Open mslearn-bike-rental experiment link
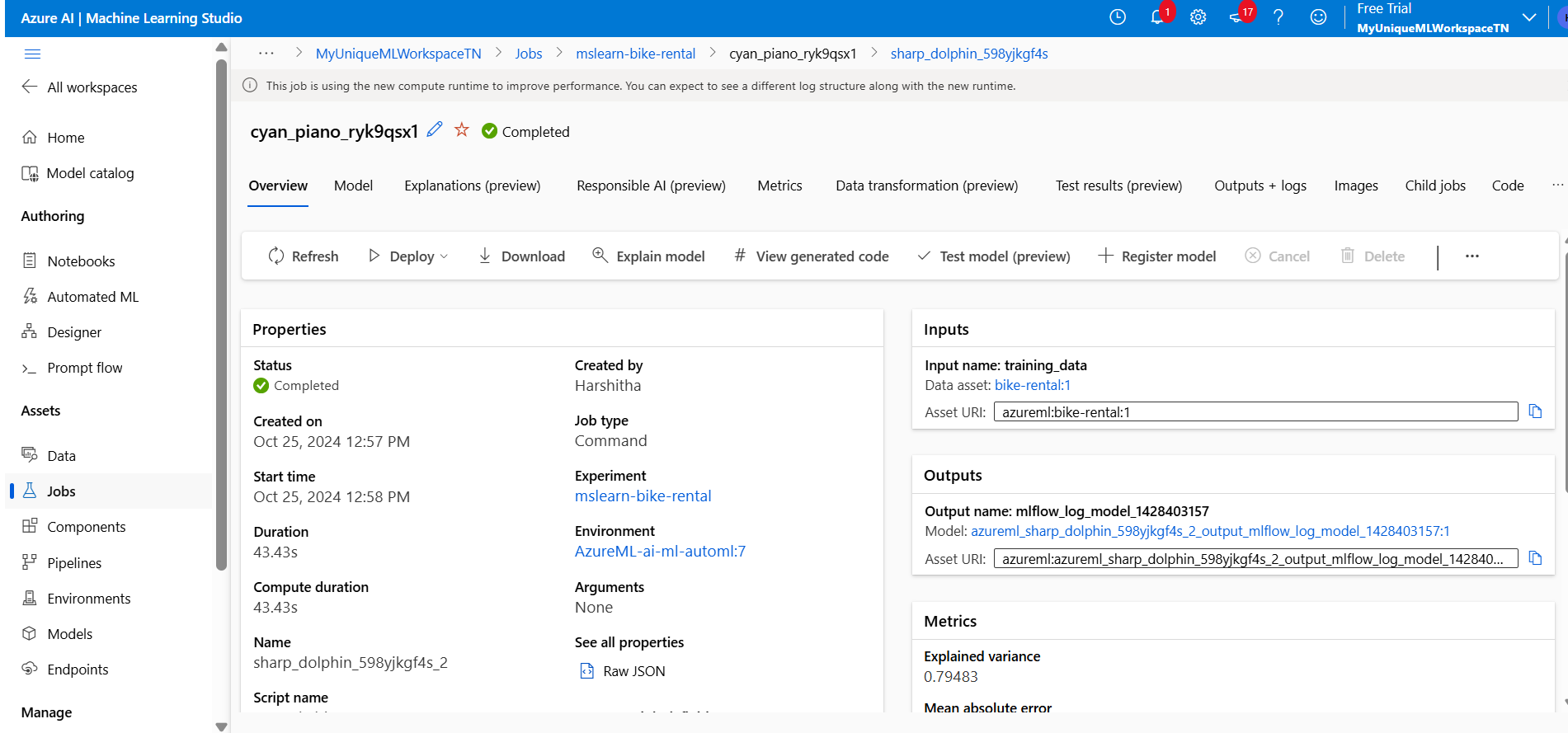1568x733 pixels. pyautogui.click(x=643, y=496)
